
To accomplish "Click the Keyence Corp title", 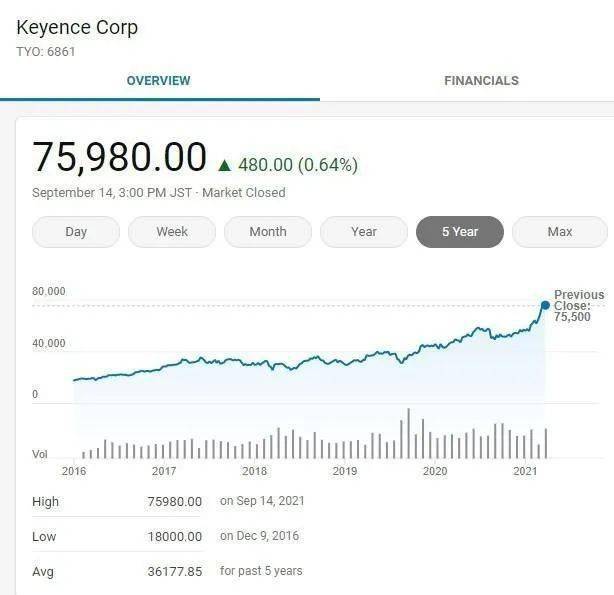I will [77, 27].
